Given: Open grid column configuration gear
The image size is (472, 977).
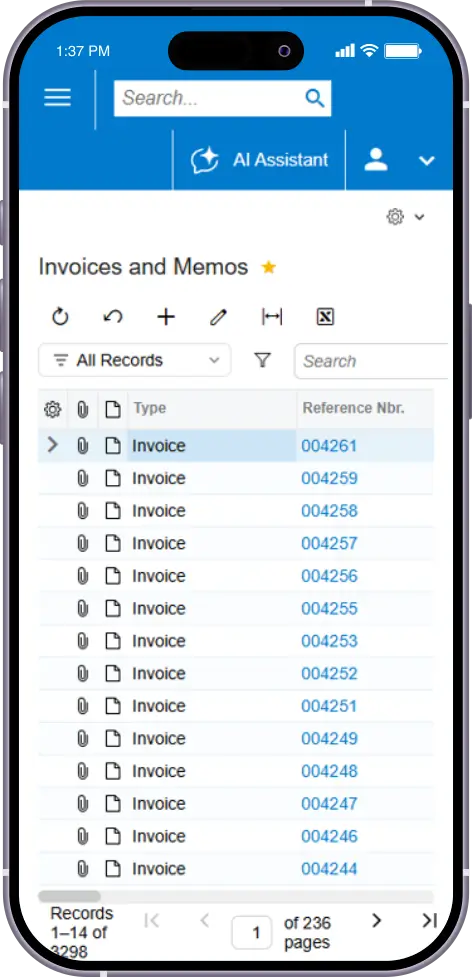Looking at the screenshot, I should 52,409.
